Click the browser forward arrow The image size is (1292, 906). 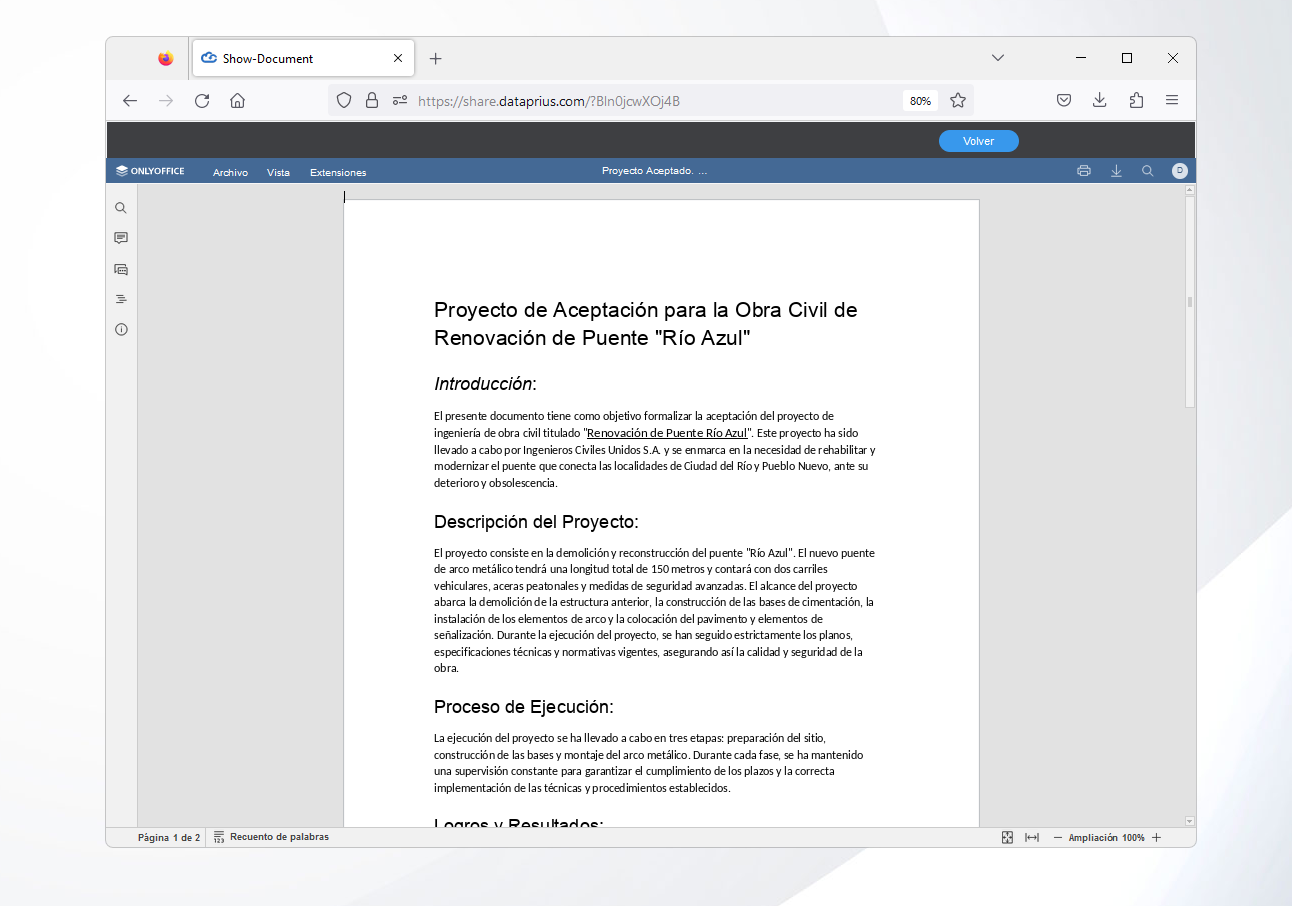[x=166, y=100]
